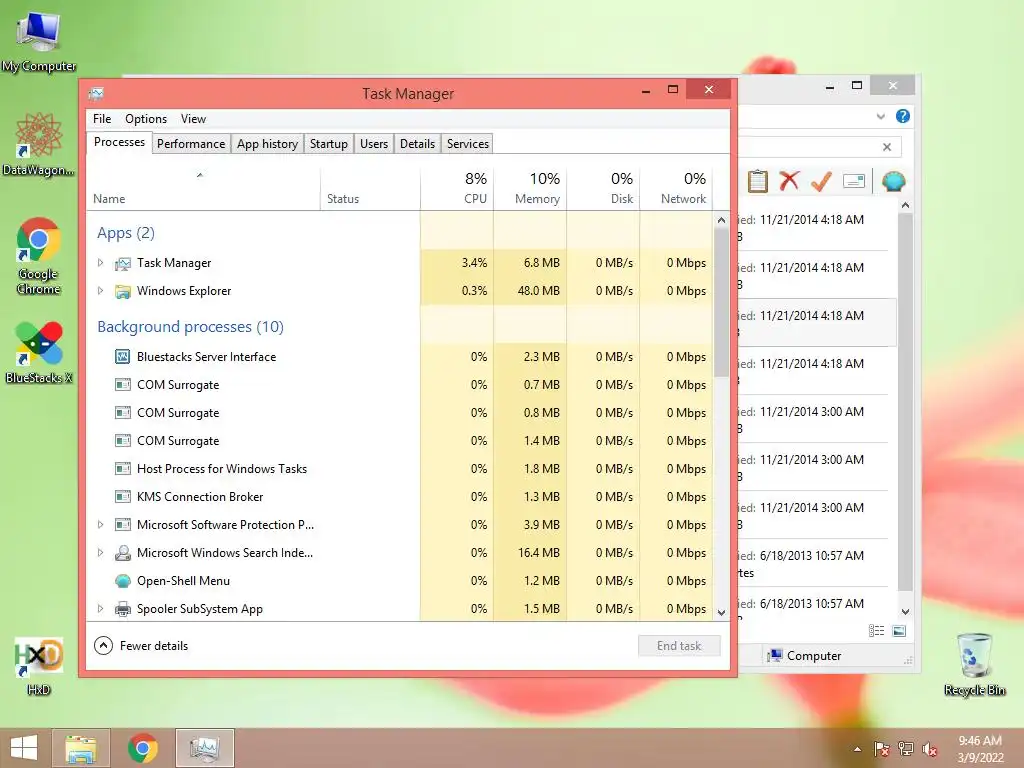Open the Windows Start button
The width and height of the screenshot is (1024, 768).
point(24,748)
